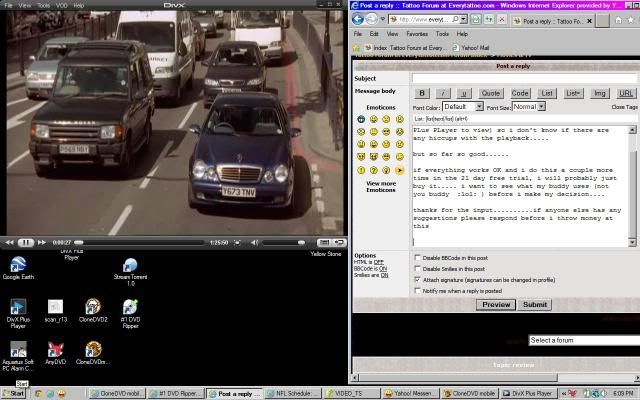The height and width of the screenshot is (400, 640).
Task: Open the 'Select a forum' dropdown
Action: click(584, 340)
